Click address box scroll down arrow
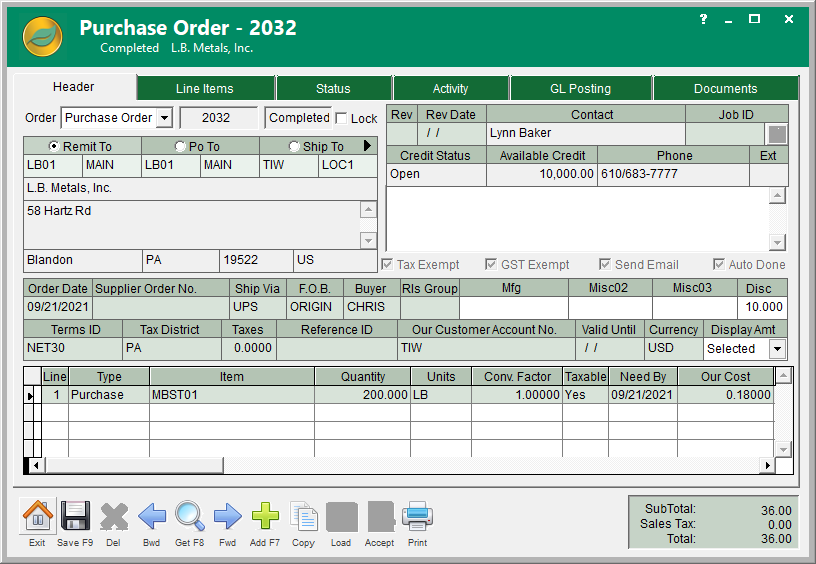The height and width of the screenshot is (564, 816). click(x=368, y=240)
